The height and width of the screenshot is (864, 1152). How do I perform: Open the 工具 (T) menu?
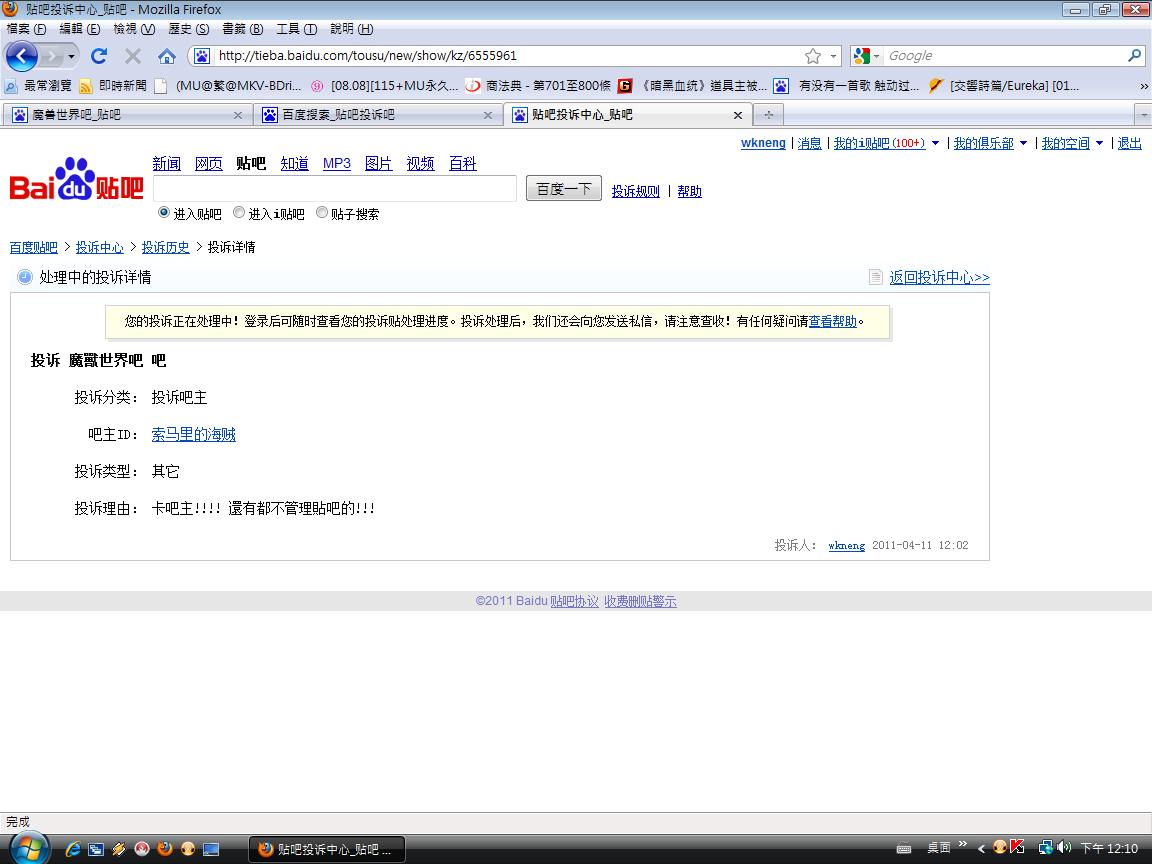click(296, 29)
